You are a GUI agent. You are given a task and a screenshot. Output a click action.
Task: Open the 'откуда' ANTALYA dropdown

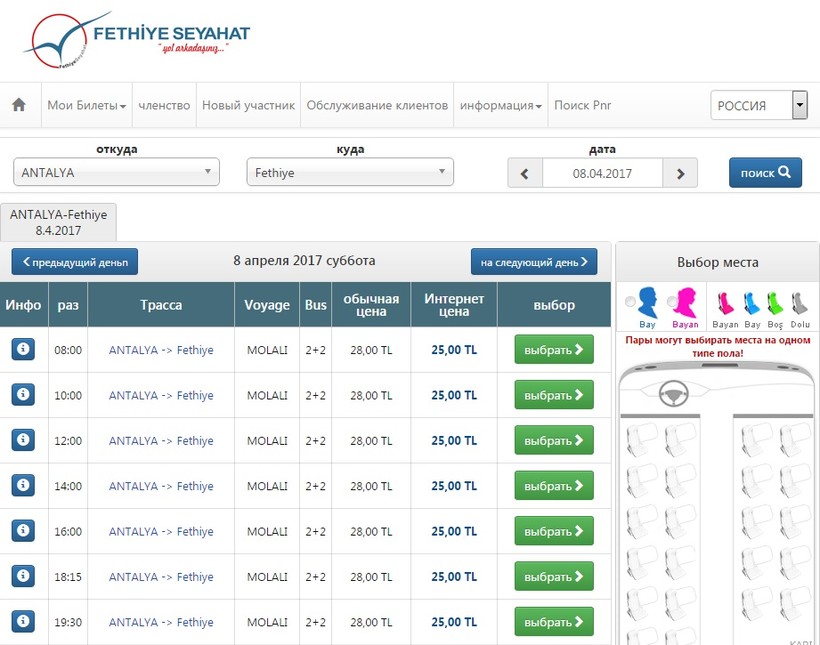click(x=116, y=172)
